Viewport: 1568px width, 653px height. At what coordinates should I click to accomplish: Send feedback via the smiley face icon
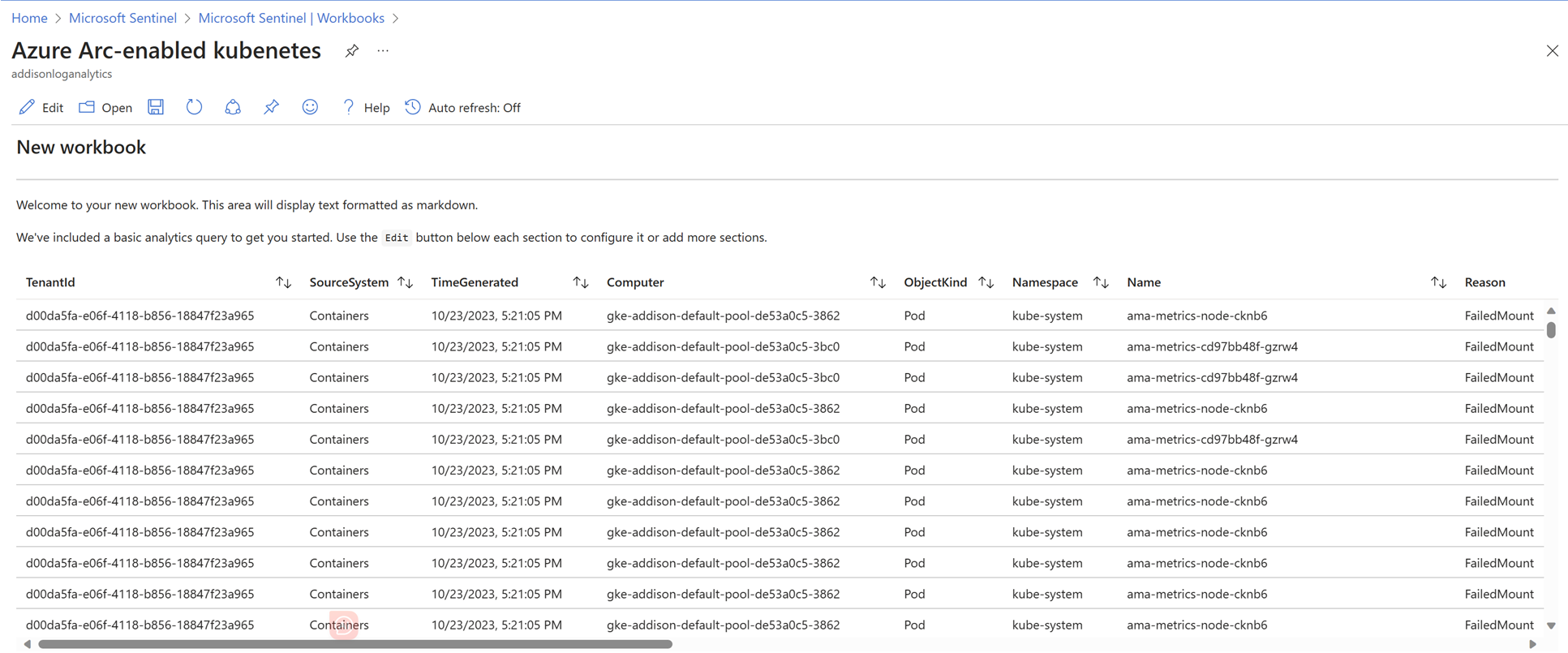[310, 107]
